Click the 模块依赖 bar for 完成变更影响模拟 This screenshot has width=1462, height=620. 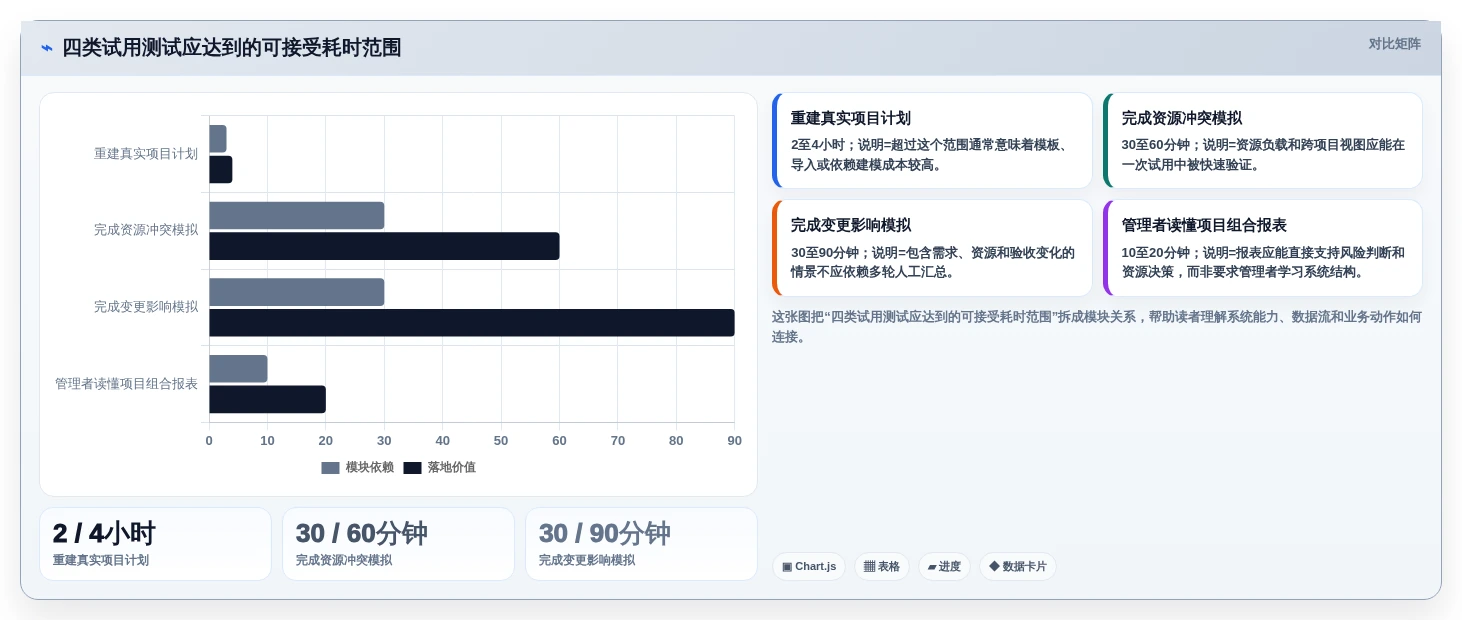click(x=296, y=292)
